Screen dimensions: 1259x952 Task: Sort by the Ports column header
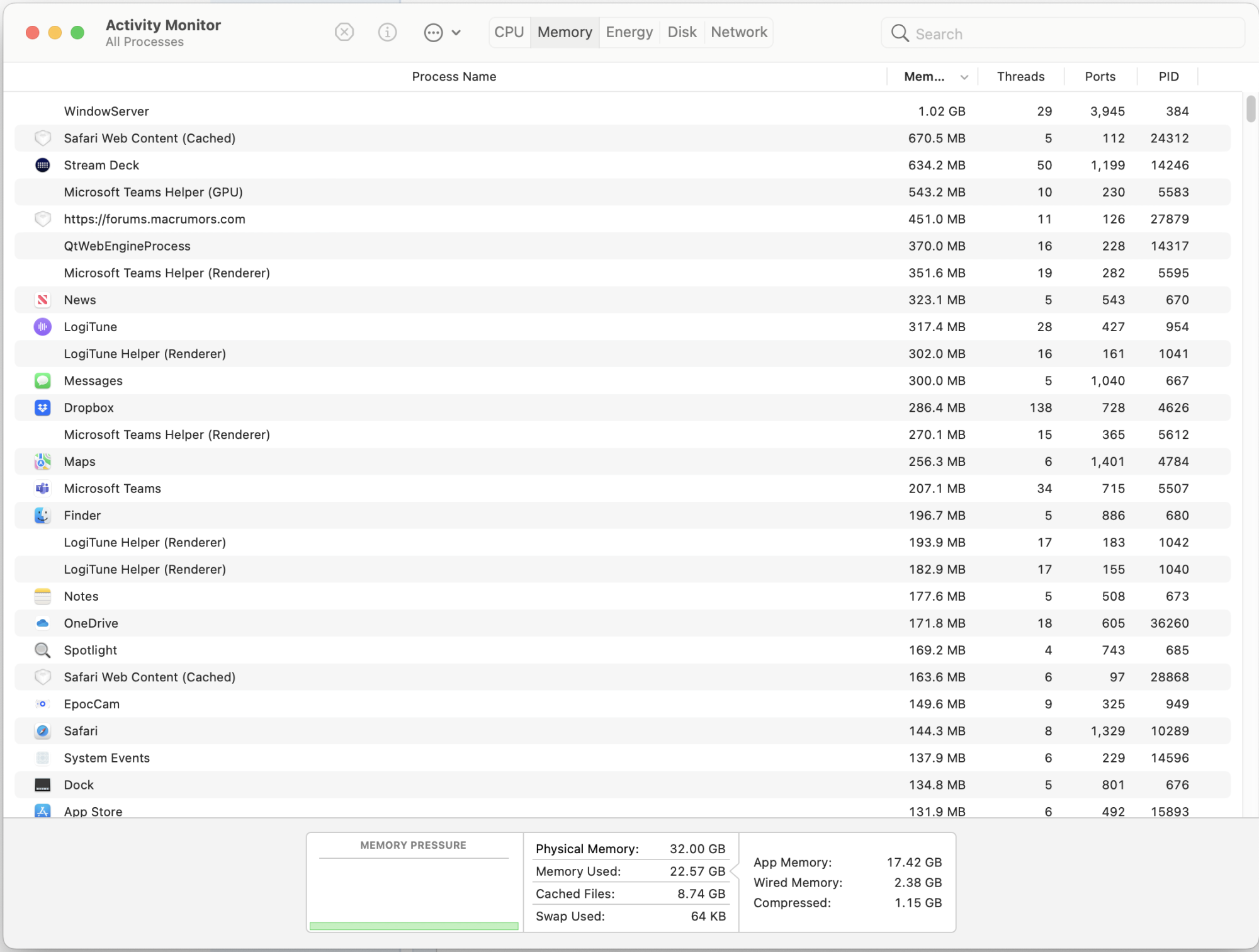(1100, 76)
